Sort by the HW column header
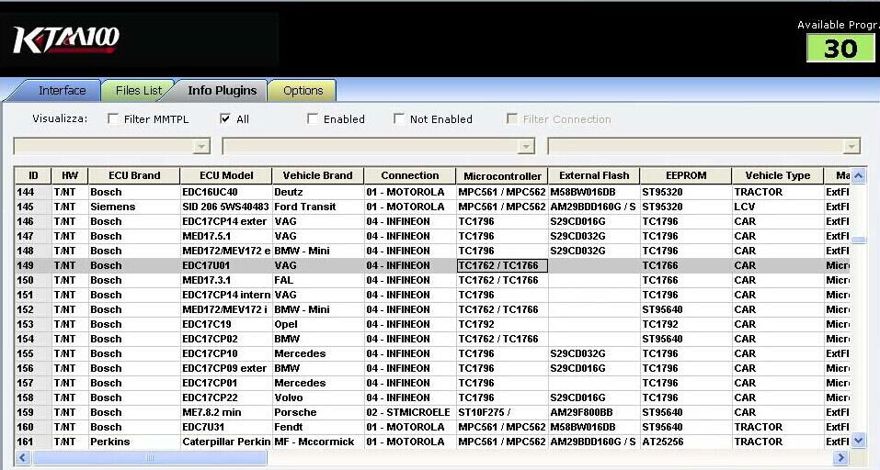 [x=70, y=176]
